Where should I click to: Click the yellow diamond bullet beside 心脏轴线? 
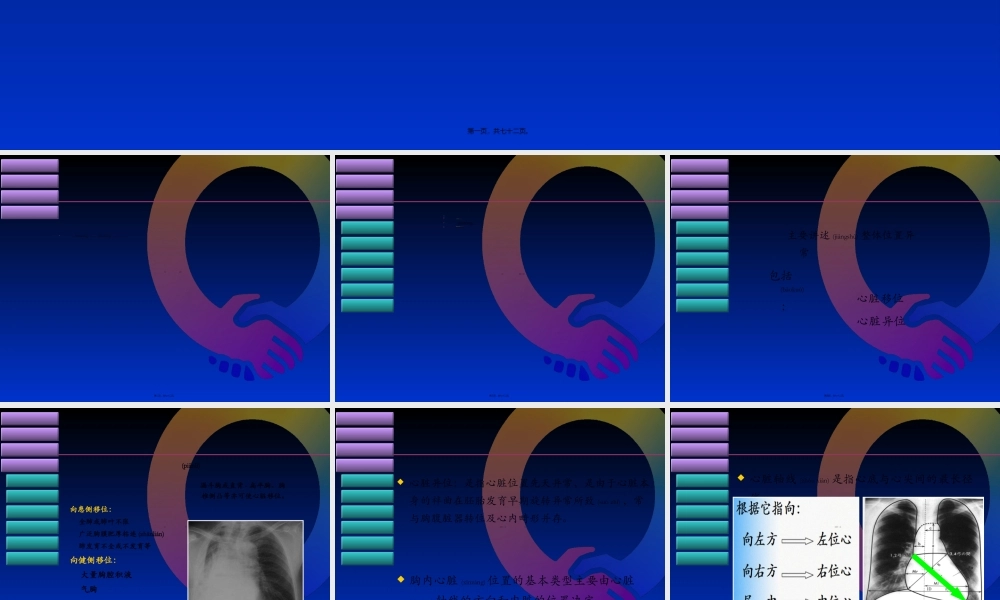pos(741,477)
